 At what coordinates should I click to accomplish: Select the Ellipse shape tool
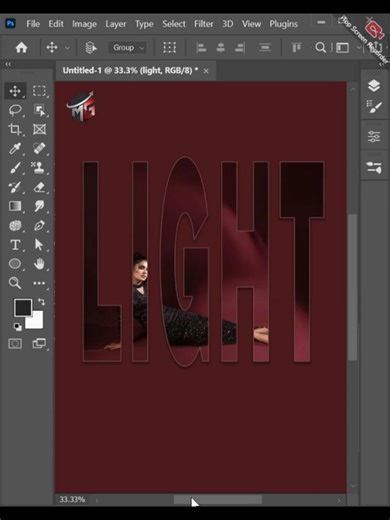(15, 264)
